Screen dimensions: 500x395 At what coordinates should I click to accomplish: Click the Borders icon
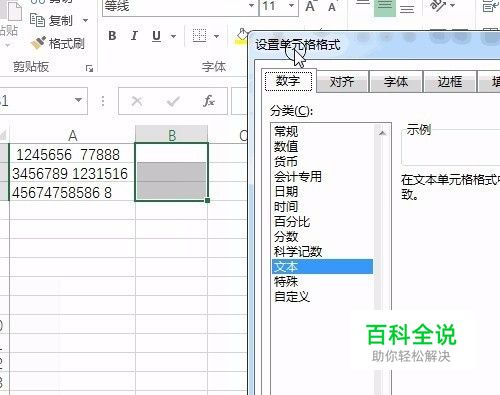[x=199, y=36]
